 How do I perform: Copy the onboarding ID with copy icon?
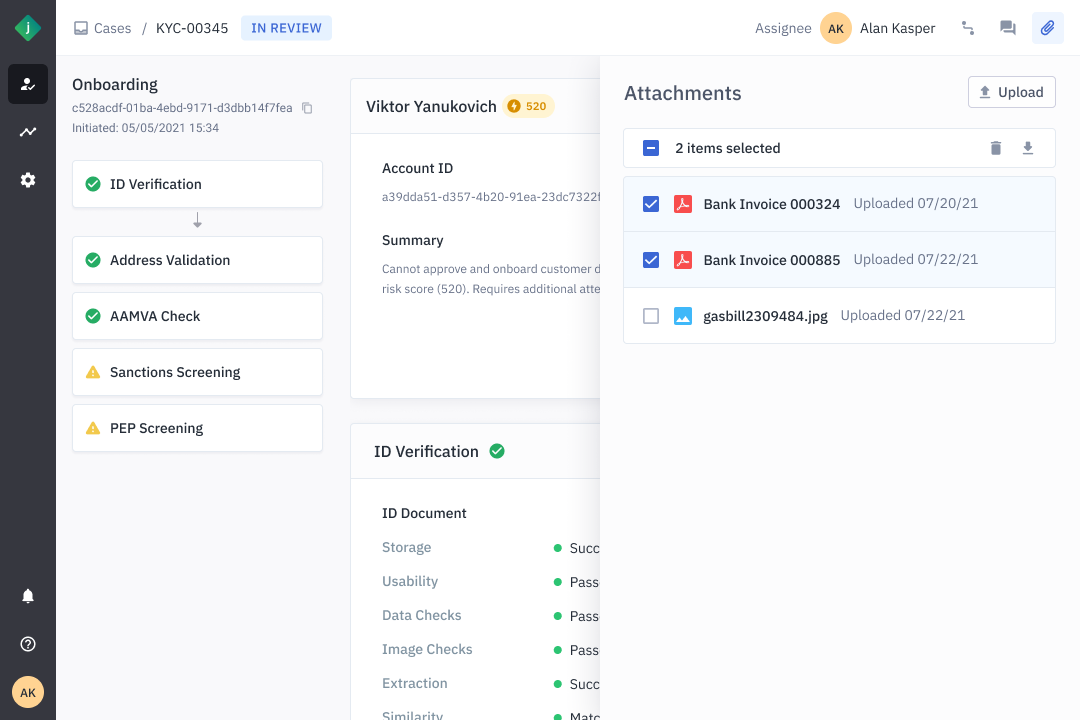coord(307,108)
